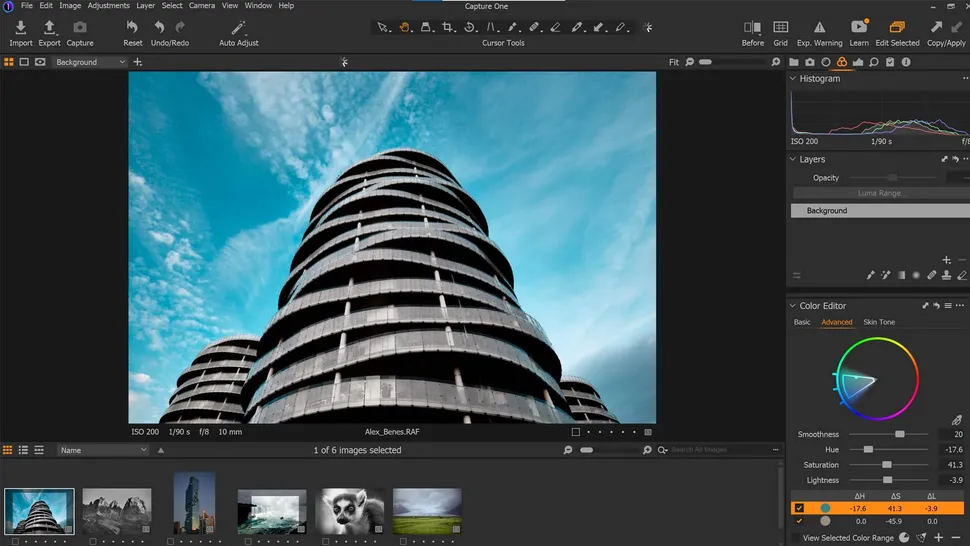
Task: Remove color range with minus
Action: coord(956,538)
